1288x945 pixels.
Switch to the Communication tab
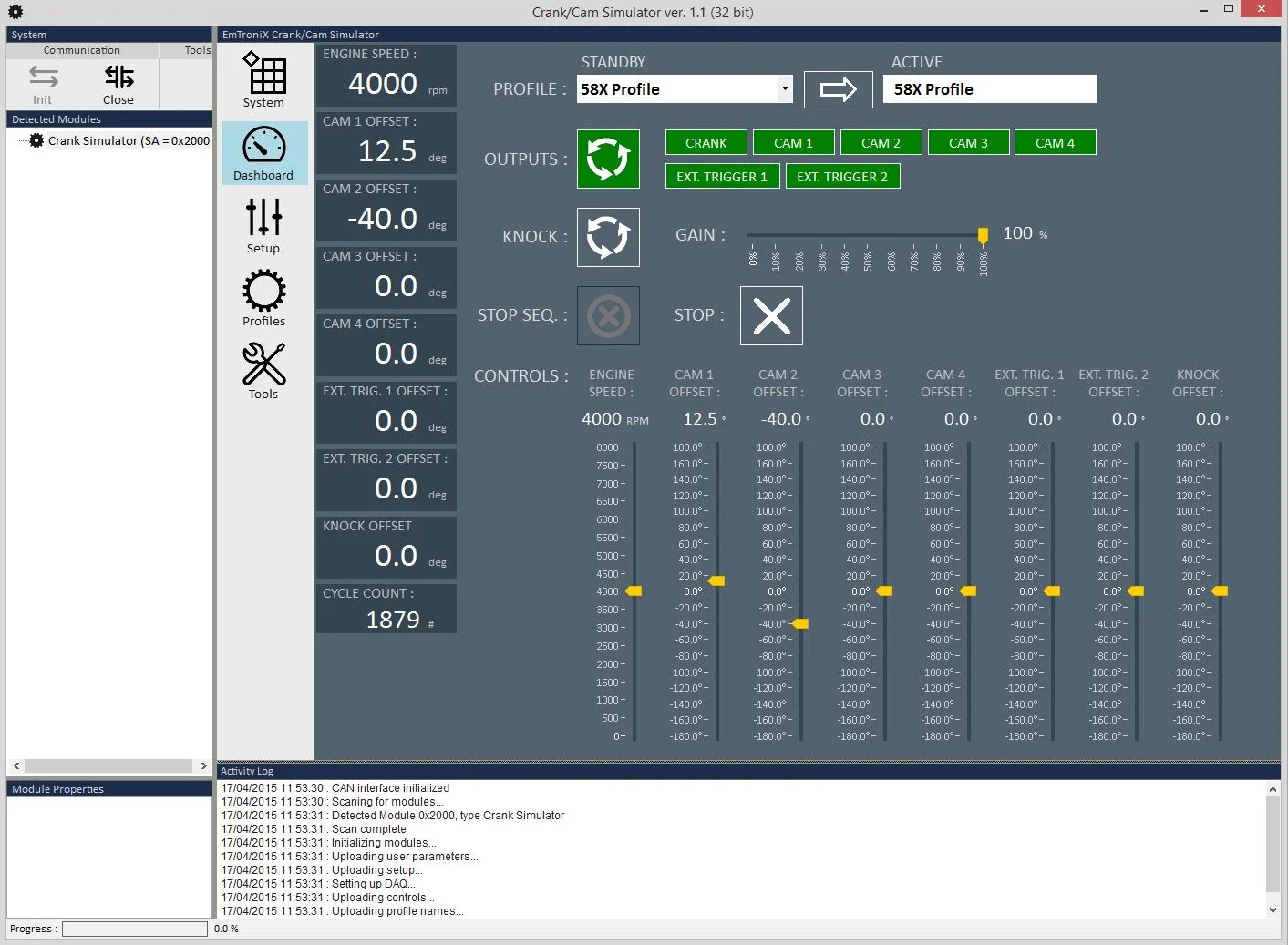[82, 51]
